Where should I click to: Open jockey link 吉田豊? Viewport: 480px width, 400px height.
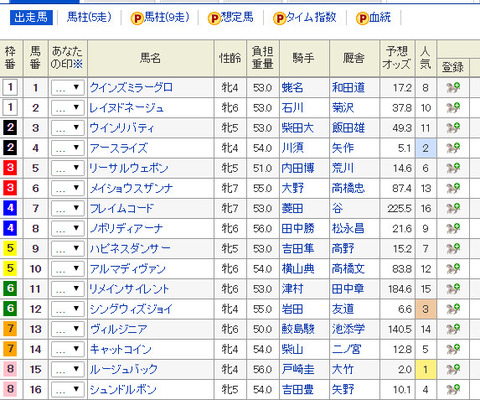tap(298, 389)
